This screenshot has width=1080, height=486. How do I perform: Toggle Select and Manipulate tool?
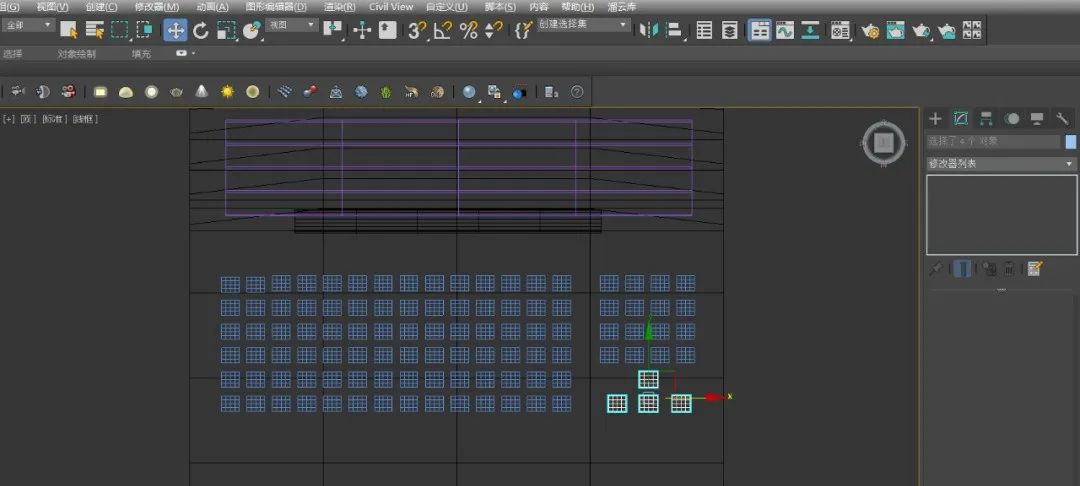[x=362, y=30]
